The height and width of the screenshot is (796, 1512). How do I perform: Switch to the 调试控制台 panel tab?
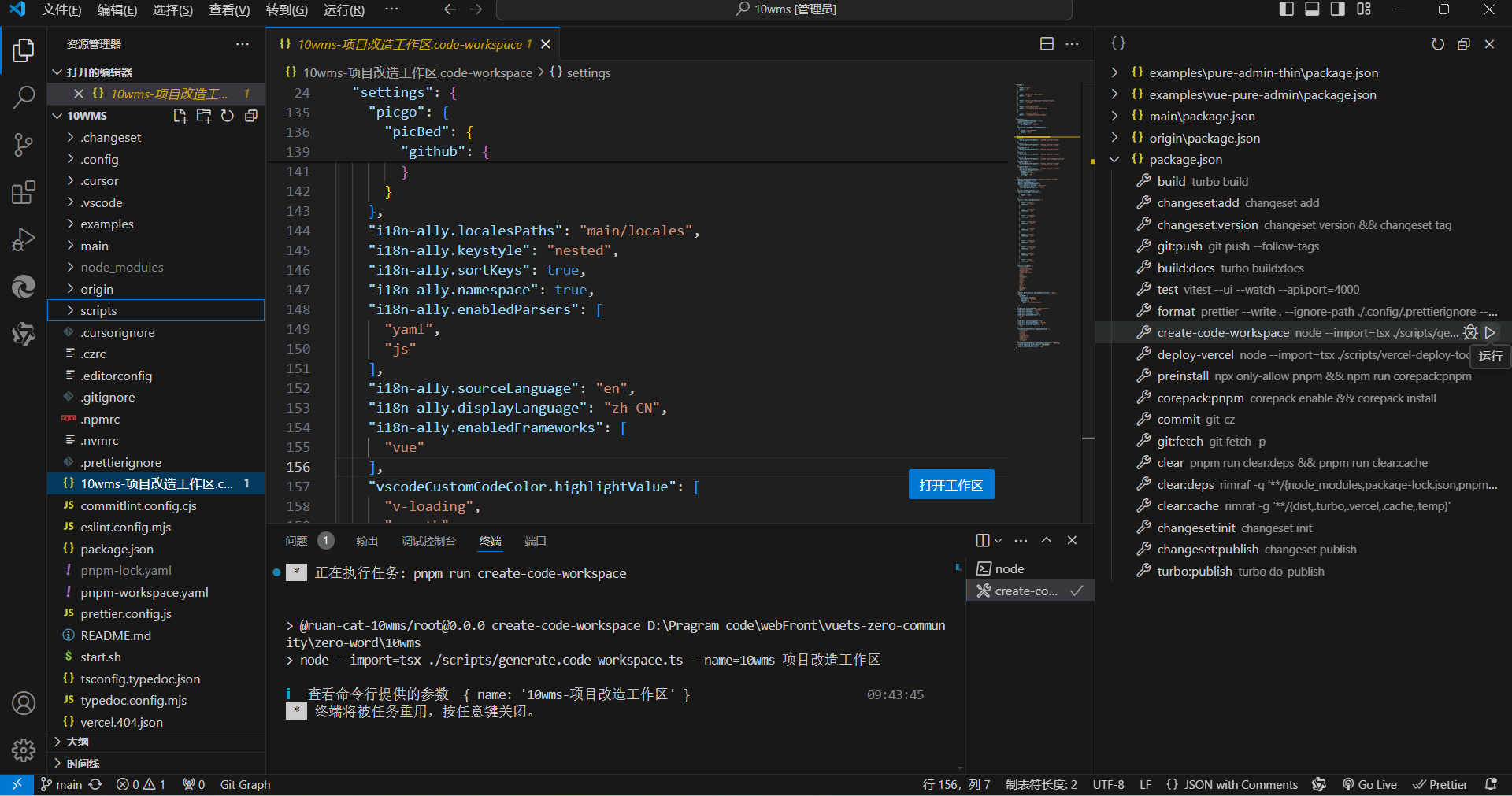tap(428, 541)
